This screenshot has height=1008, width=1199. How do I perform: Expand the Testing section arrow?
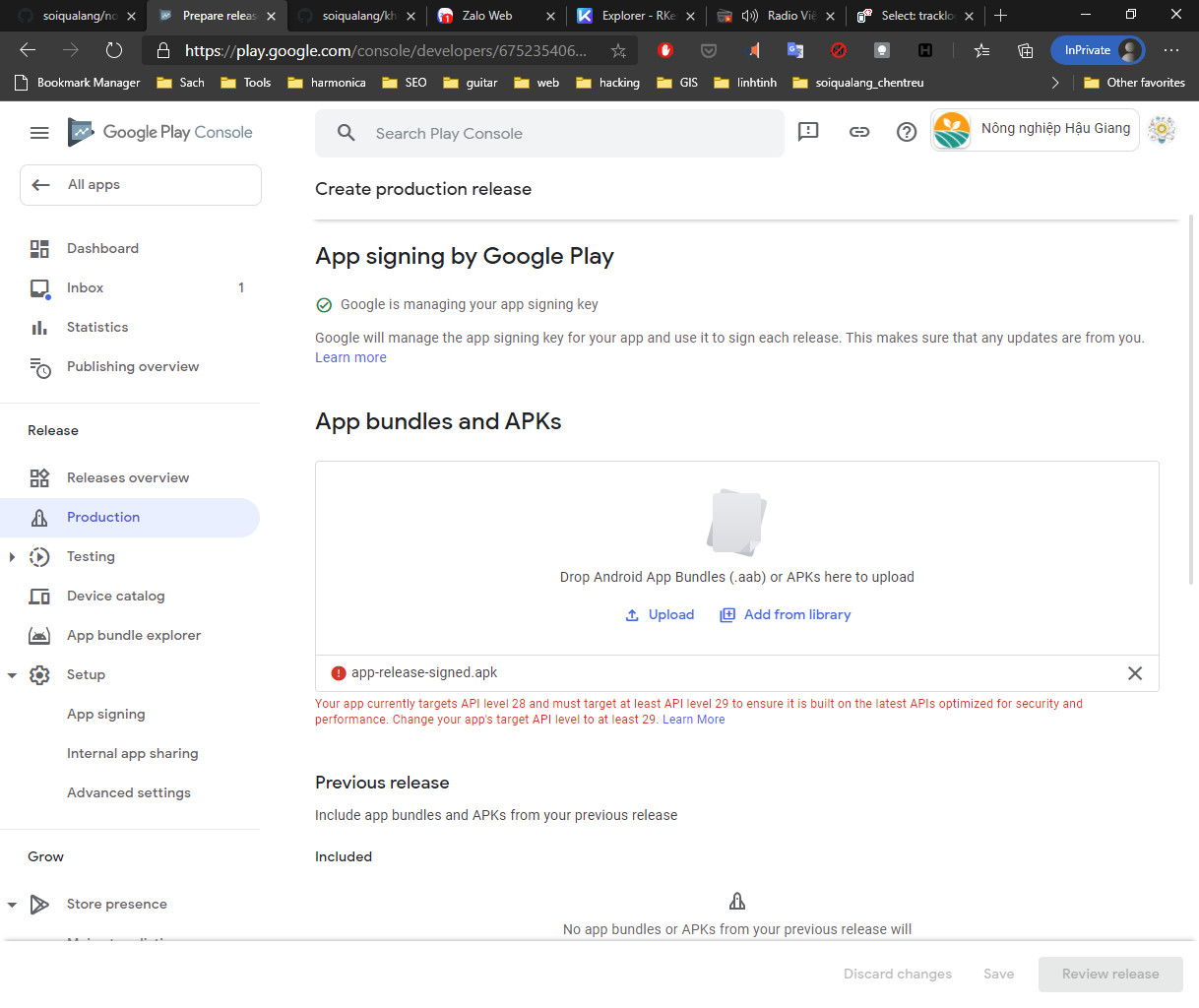pyautogui.click(x=12, y=557)
